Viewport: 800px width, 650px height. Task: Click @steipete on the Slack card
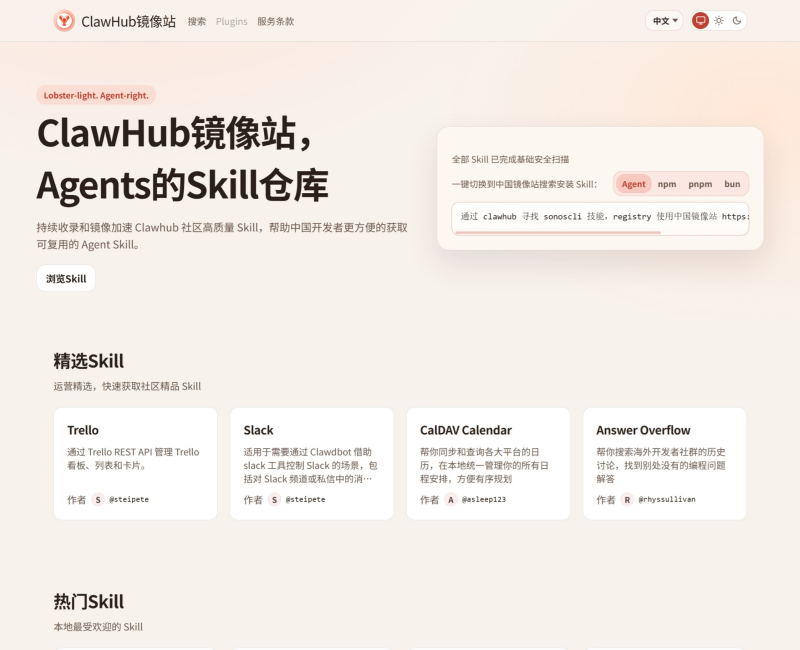coord(306,499)
